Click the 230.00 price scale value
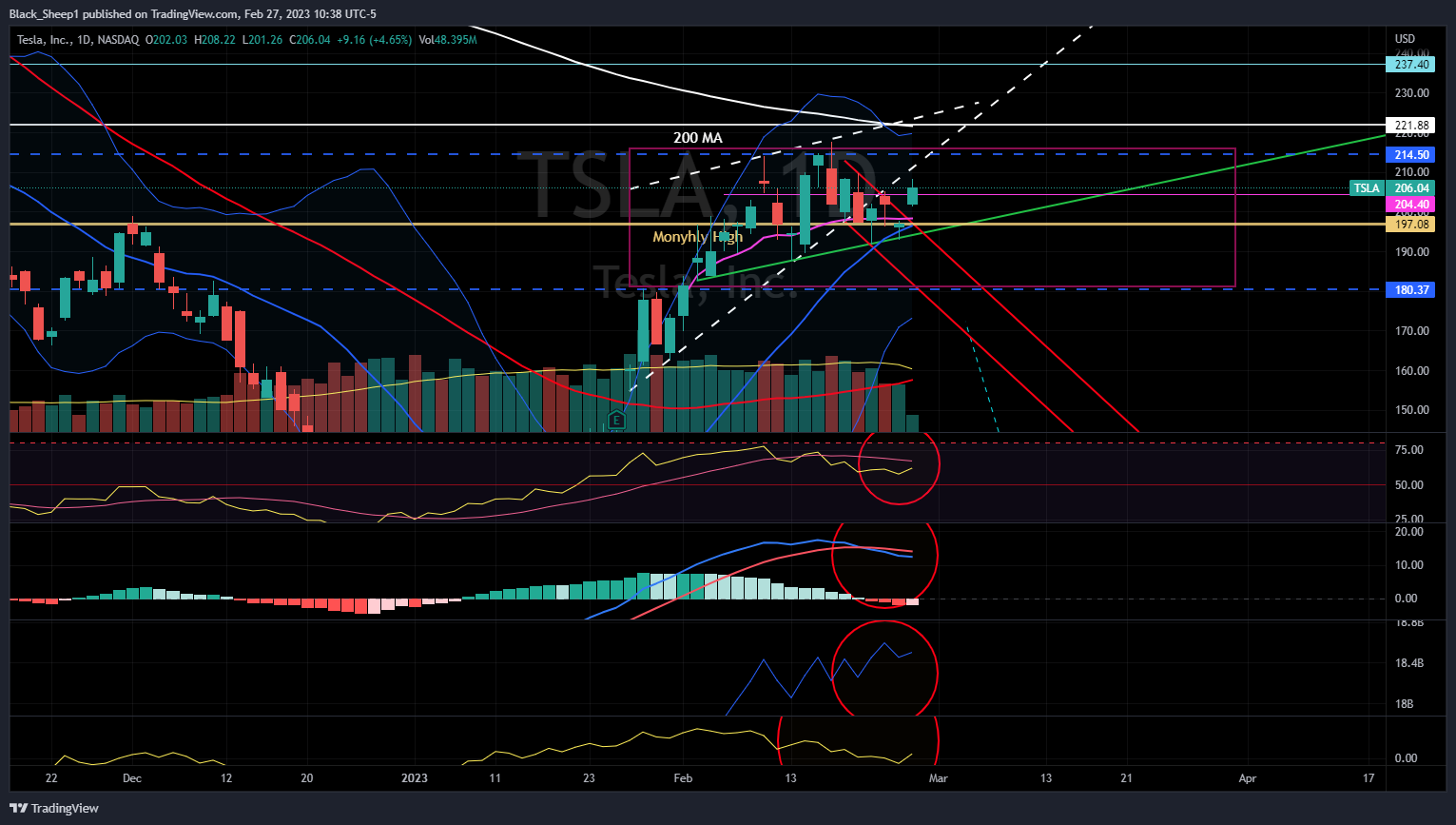The height and width of the screenshot is (825, 1456). [x=1411, y=93]
